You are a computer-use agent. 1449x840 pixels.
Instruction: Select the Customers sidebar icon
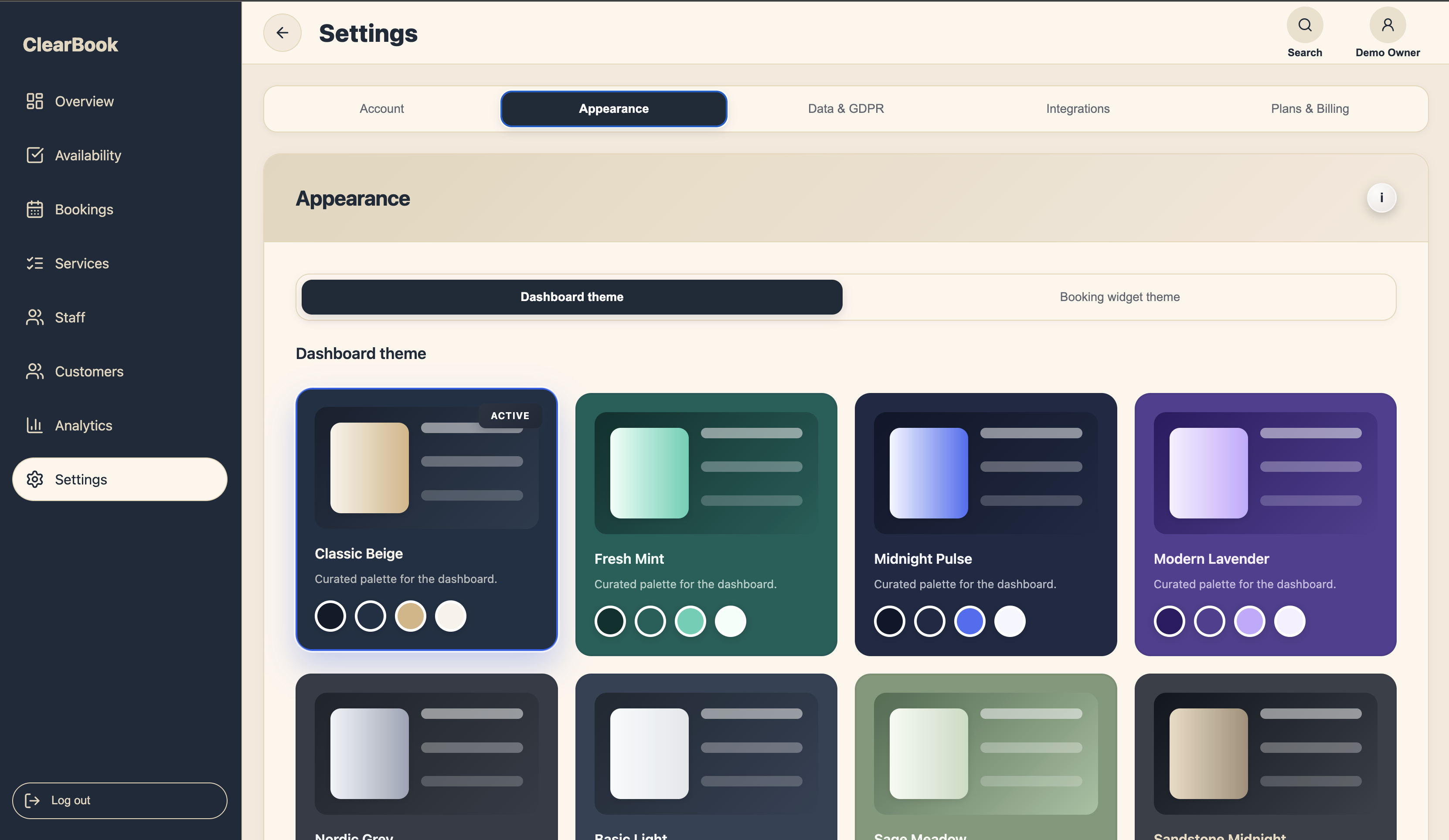[x=34, y=371]
